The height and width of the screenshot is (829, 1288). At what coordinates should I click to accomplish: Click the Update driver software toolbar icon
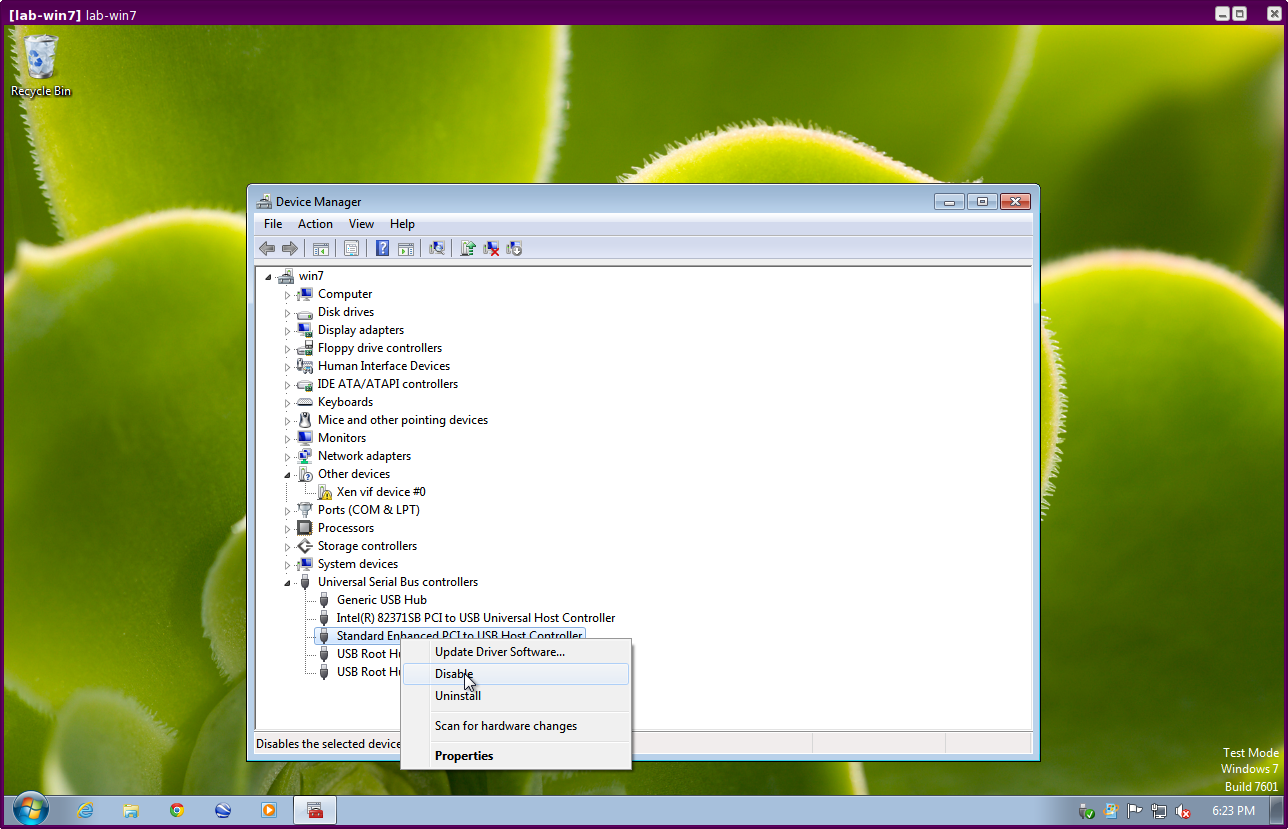(x=466, y=248)
